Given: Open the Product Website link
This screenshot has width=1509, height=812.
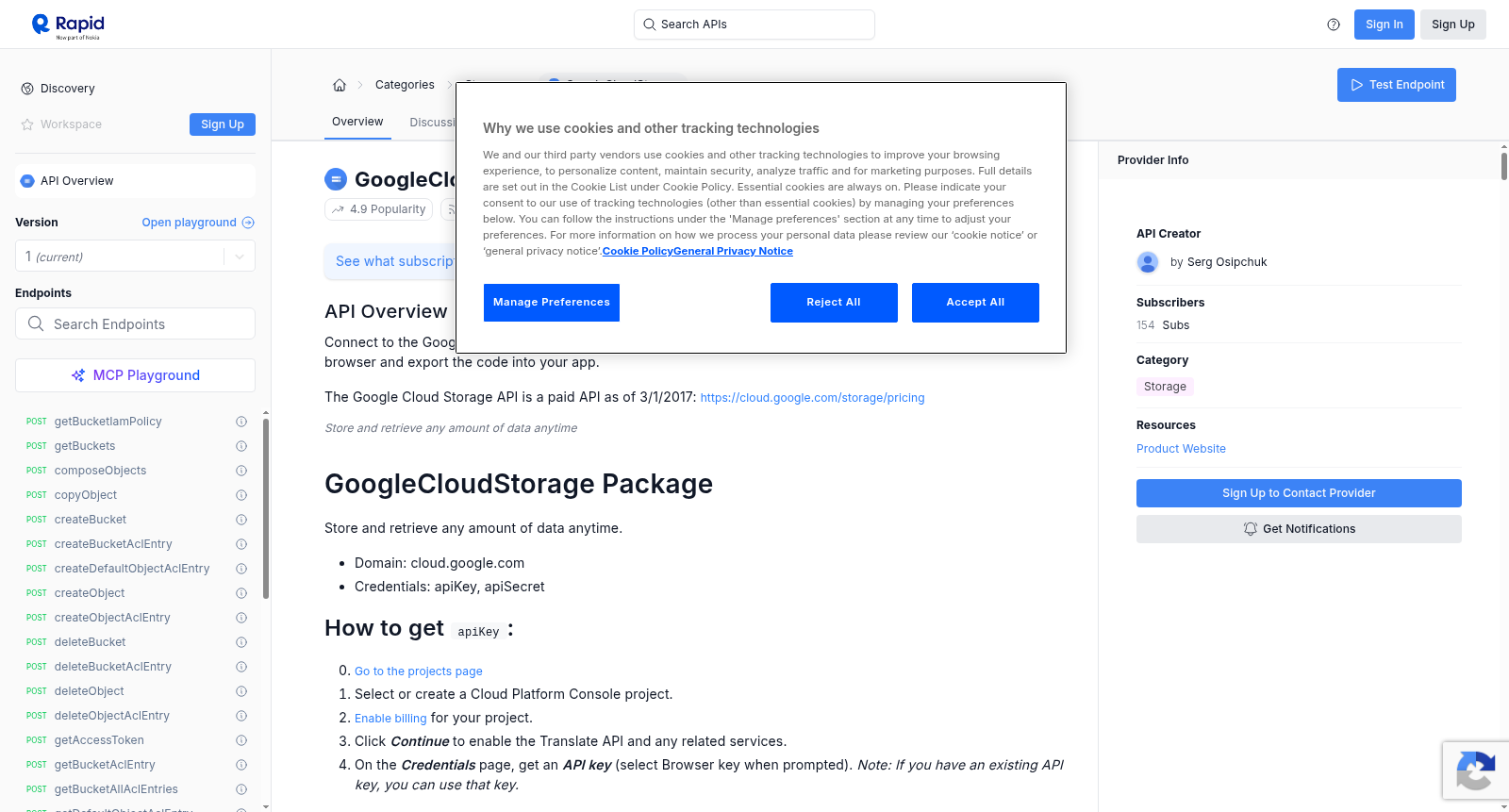Looking at the screenshot, I should point(1181,449).
